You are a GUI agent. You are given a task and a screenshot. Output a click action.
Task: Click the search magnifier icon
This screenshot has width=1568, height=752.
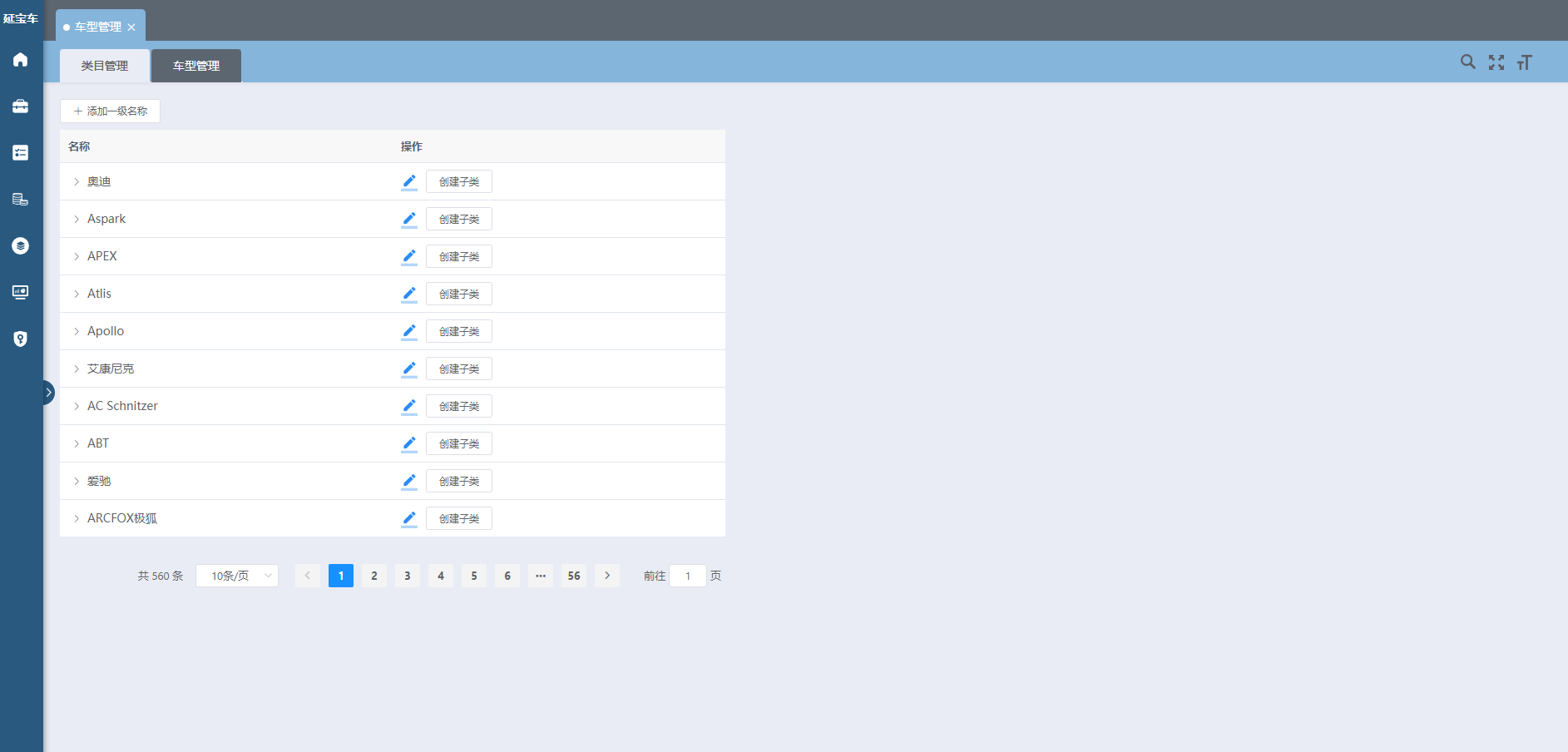click(1468, 62)
